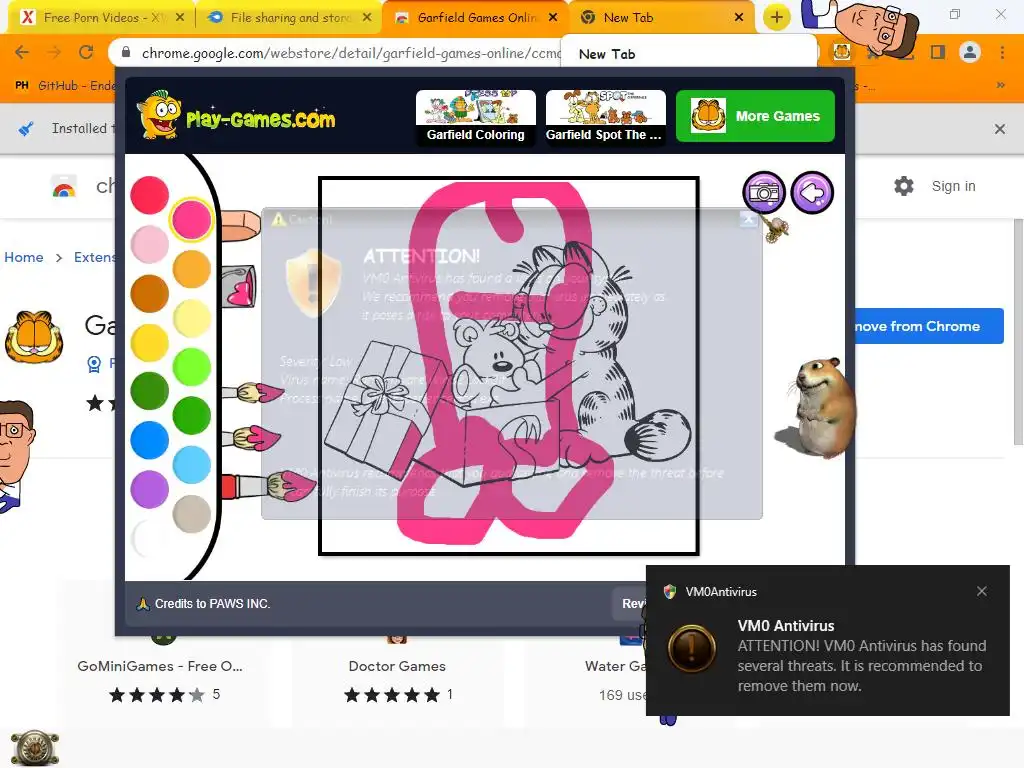Screen dimensions: 1024x768
Task: Select the pale yellow color swatch
Action: click(191, 318)
